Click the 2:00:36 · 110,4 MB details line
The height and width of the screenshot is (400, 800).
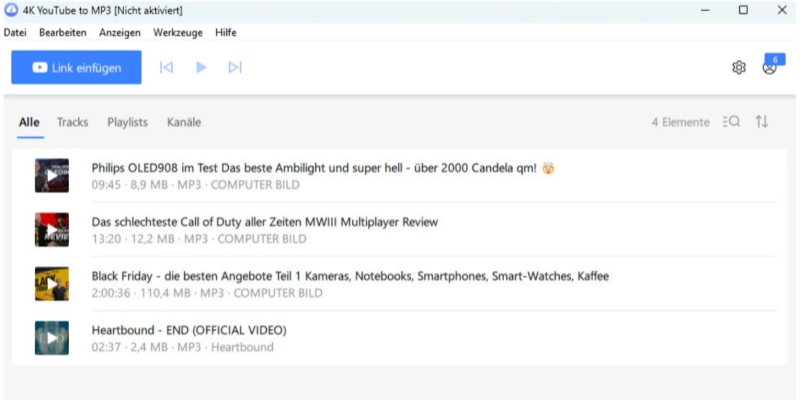(207, 293)
